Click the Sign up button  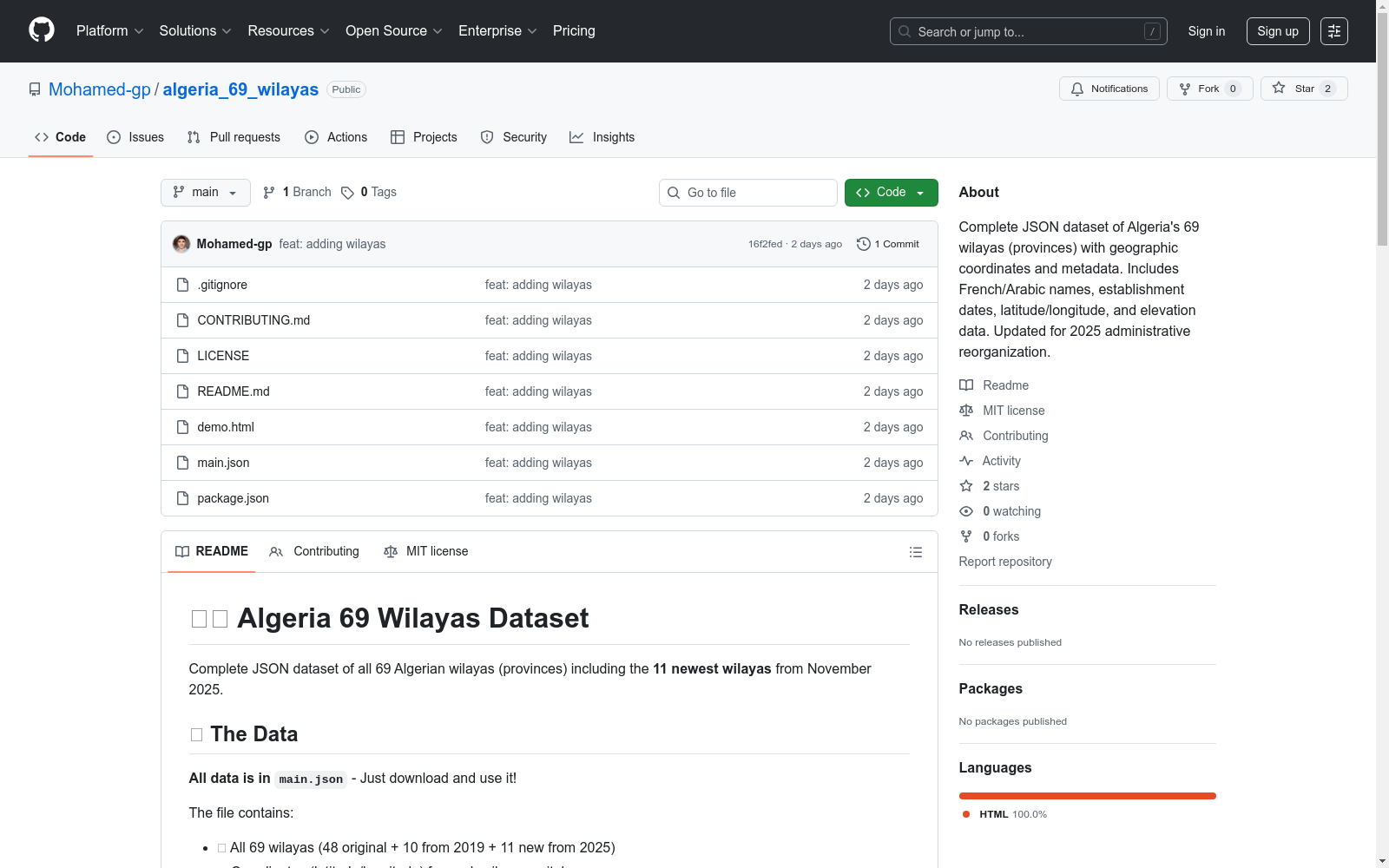click(x=1278, y=31)
